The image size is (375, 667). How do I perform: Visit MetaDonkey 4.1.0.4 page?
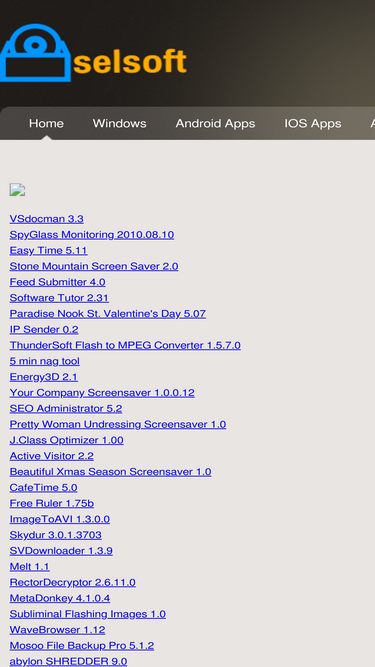[x=60, y=598]
